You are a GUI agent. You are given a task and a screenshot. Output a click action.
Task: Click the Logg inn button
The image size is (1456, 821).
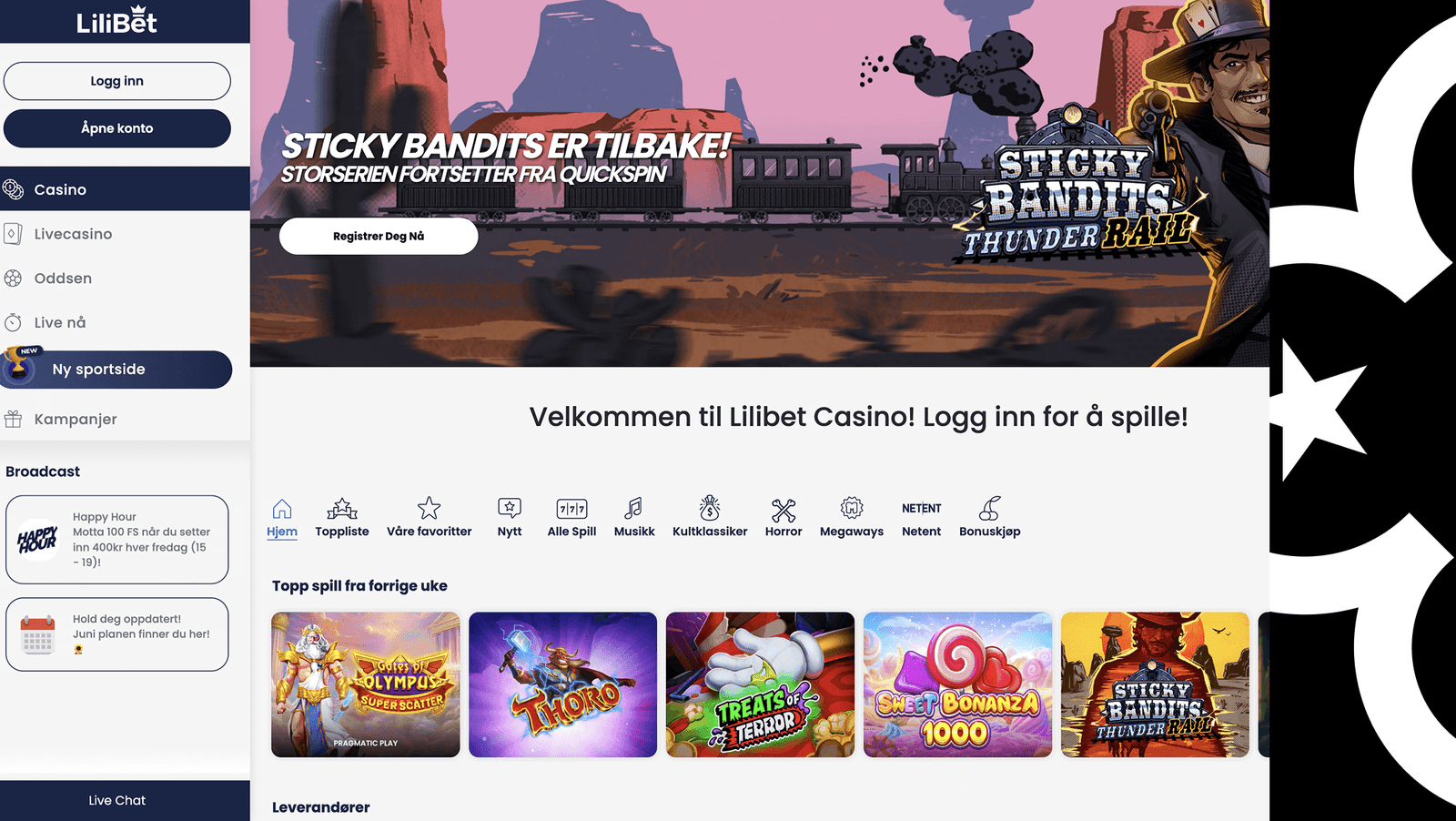(x=117, y=81)
